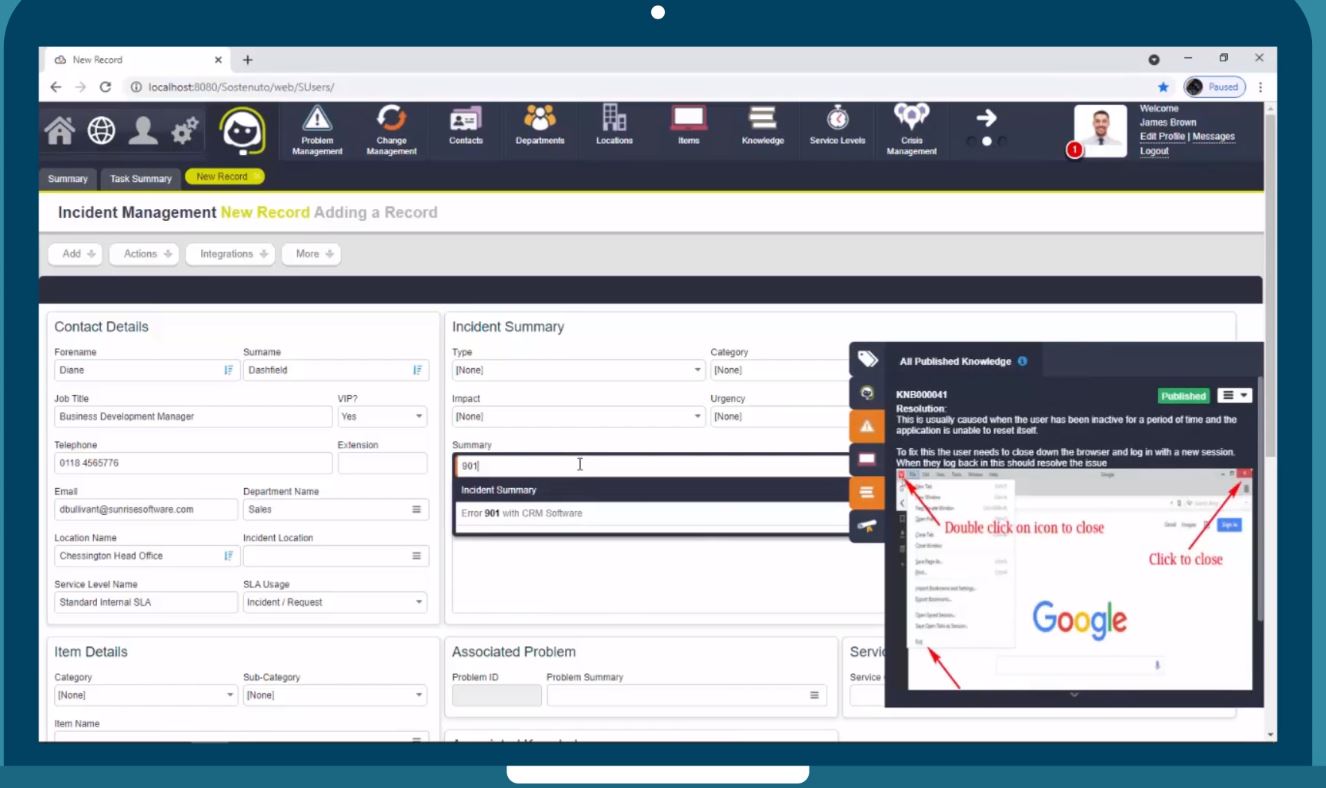
Task: Click info icon beside All Published Knowledge
Action: (1022, 361)
